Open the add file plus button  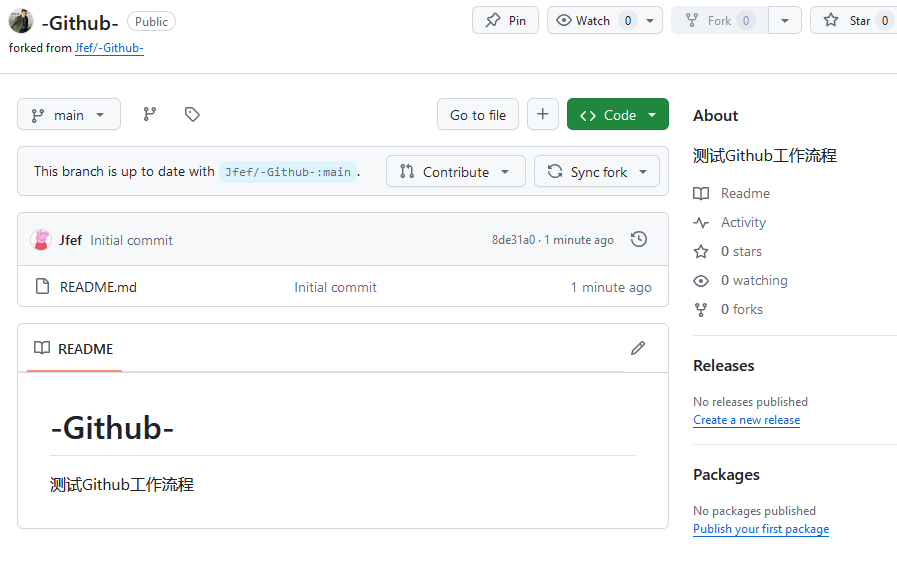click(543, 114)
